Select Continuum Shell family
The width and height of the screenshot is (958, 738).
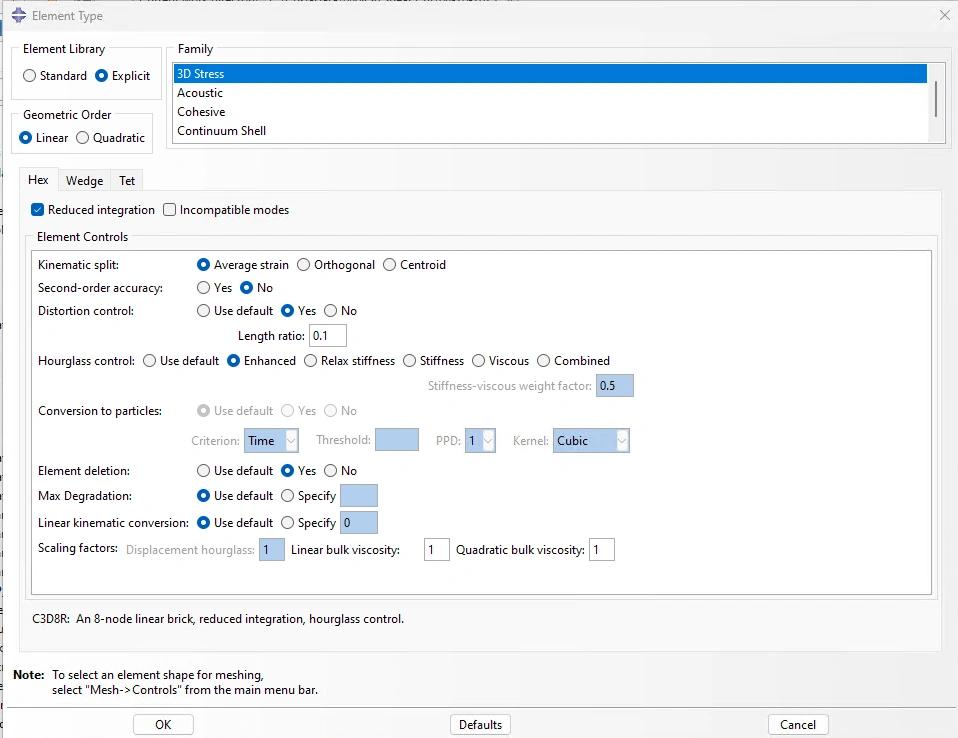pyautogui.click(x=550, y=131)
